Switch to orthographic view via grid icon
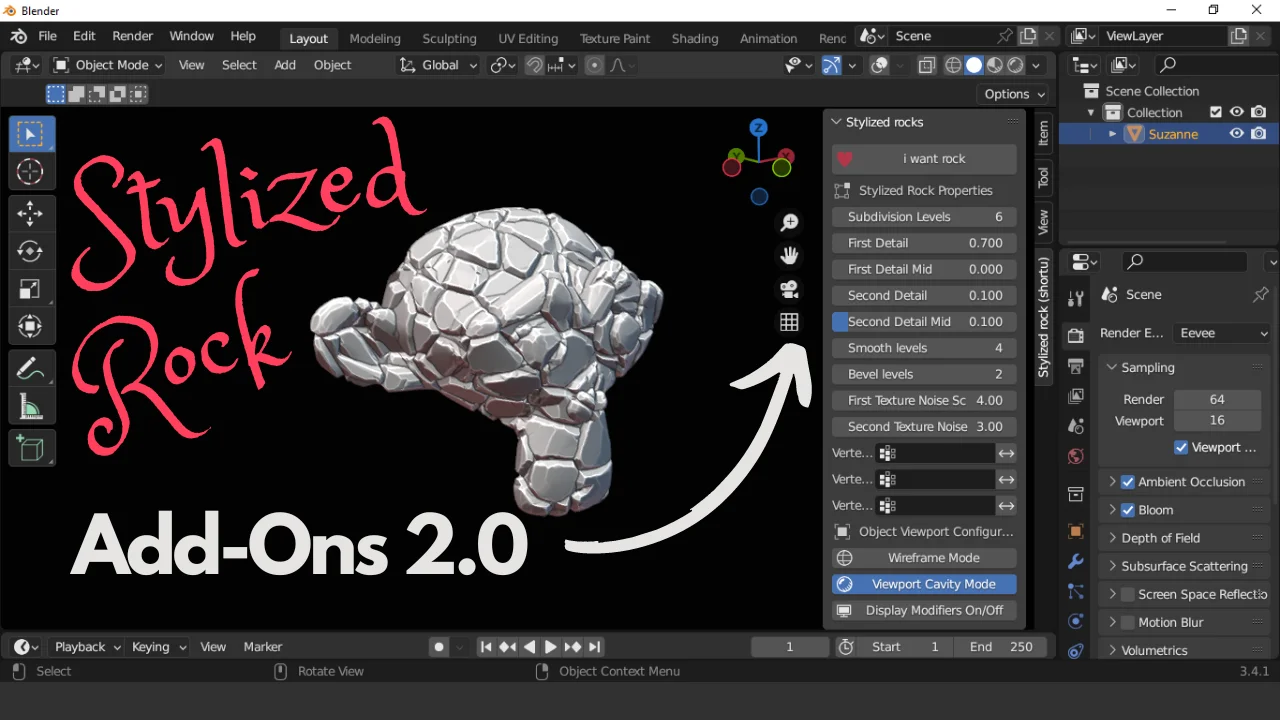1280x720 pixels. tap(789, 322)
